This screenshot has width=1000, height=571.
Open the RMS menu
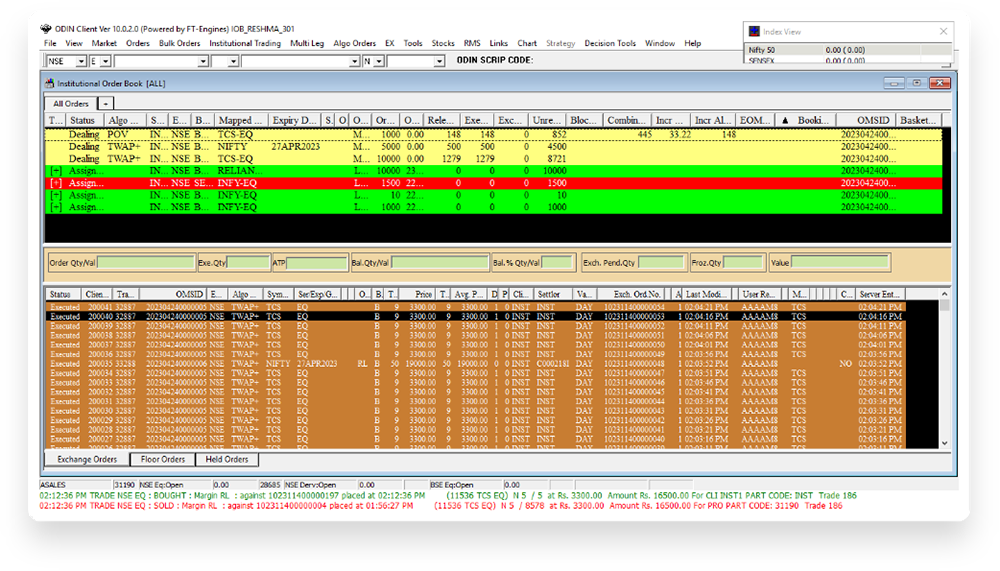pos(472,43)
